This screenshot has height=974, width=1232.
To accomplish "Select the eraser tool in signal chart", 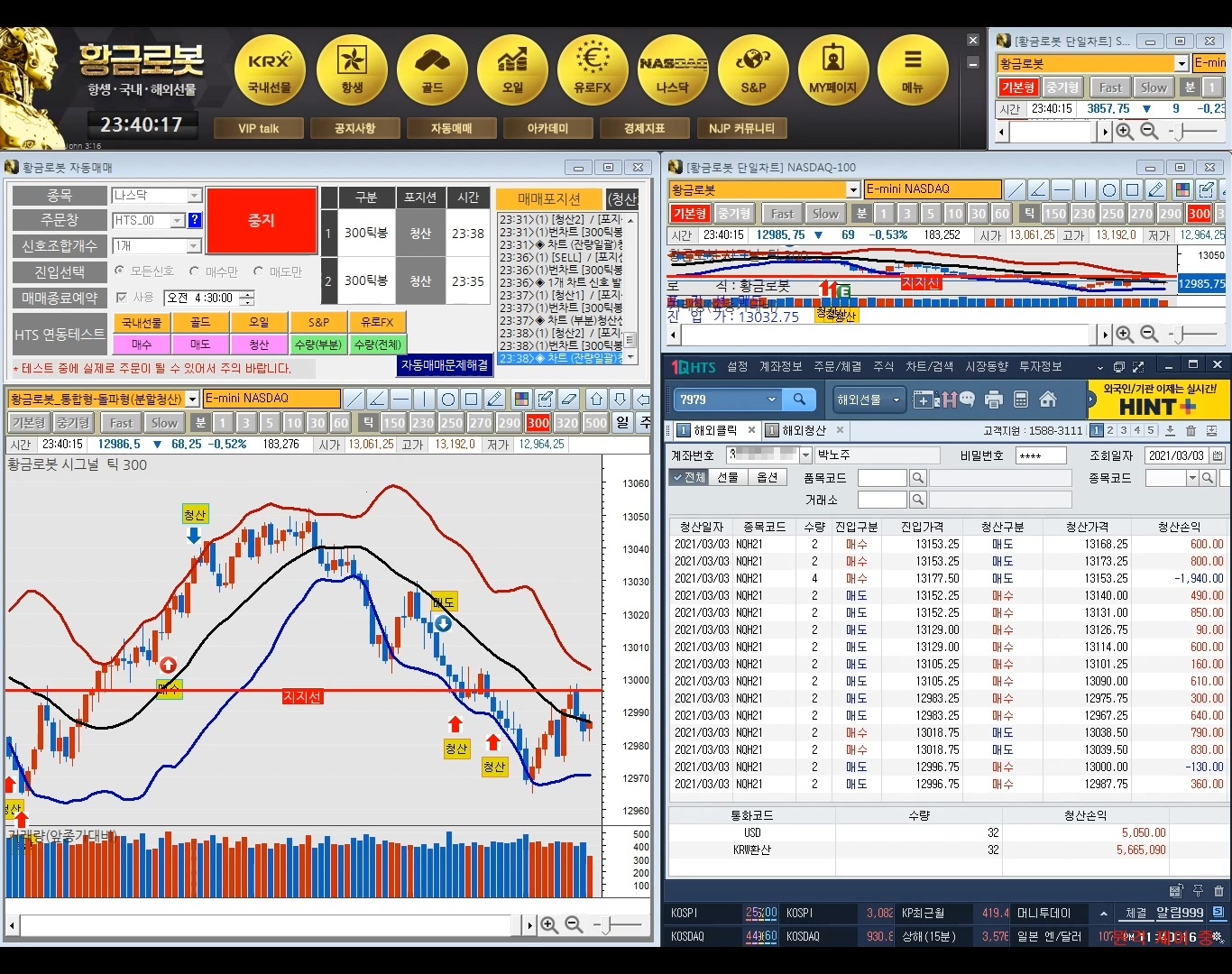I will coord(568,399).
